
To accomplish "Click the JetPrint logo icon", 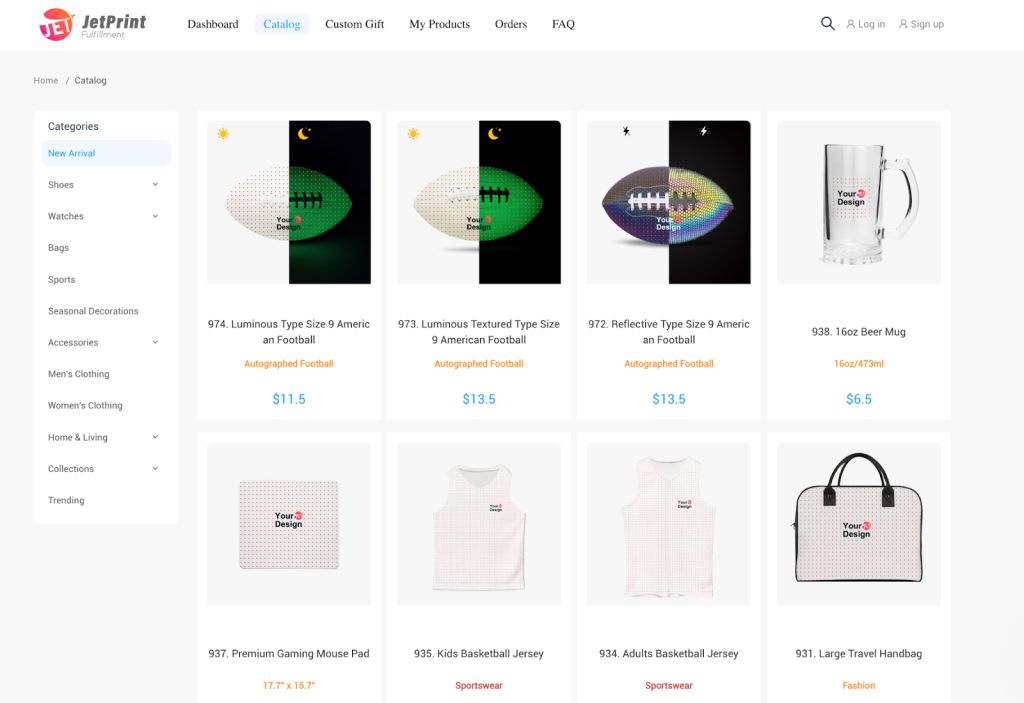I will 56,24.
